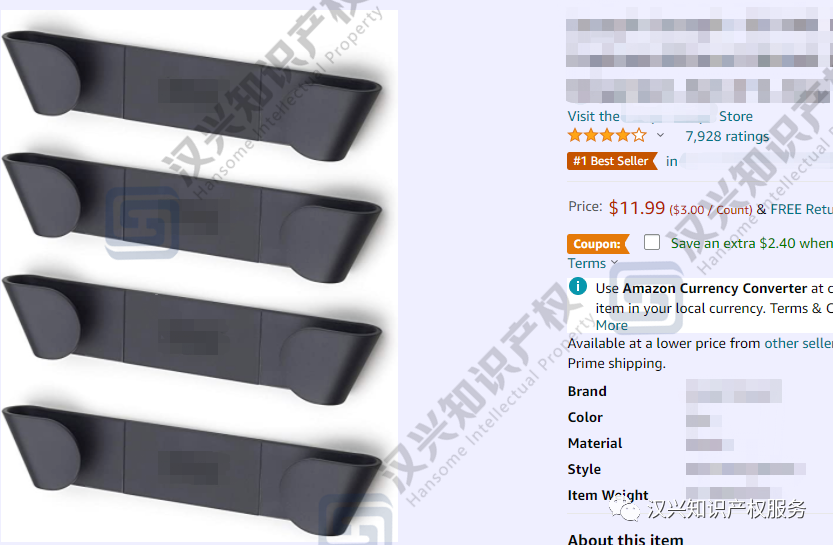Click the bottom black hook in product image
The height and width of the screenshot is (545, 833).
[191, 470]
